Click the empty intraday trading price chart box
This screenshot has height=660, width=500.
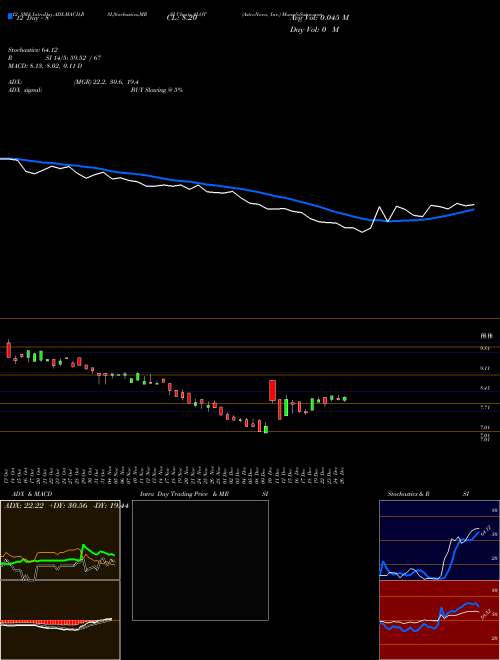(x=200, y=560)
